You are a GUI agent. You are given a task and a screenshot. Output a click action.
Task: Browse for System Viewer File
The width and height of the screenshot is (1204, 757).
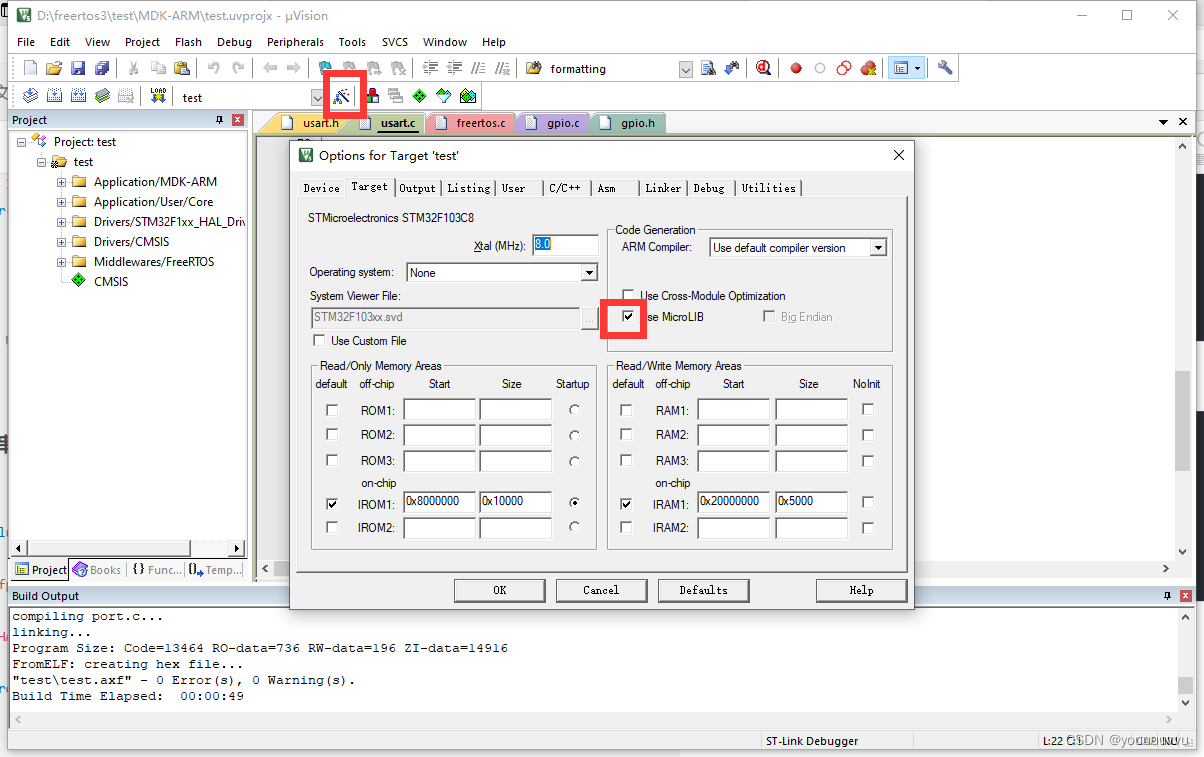589,318
